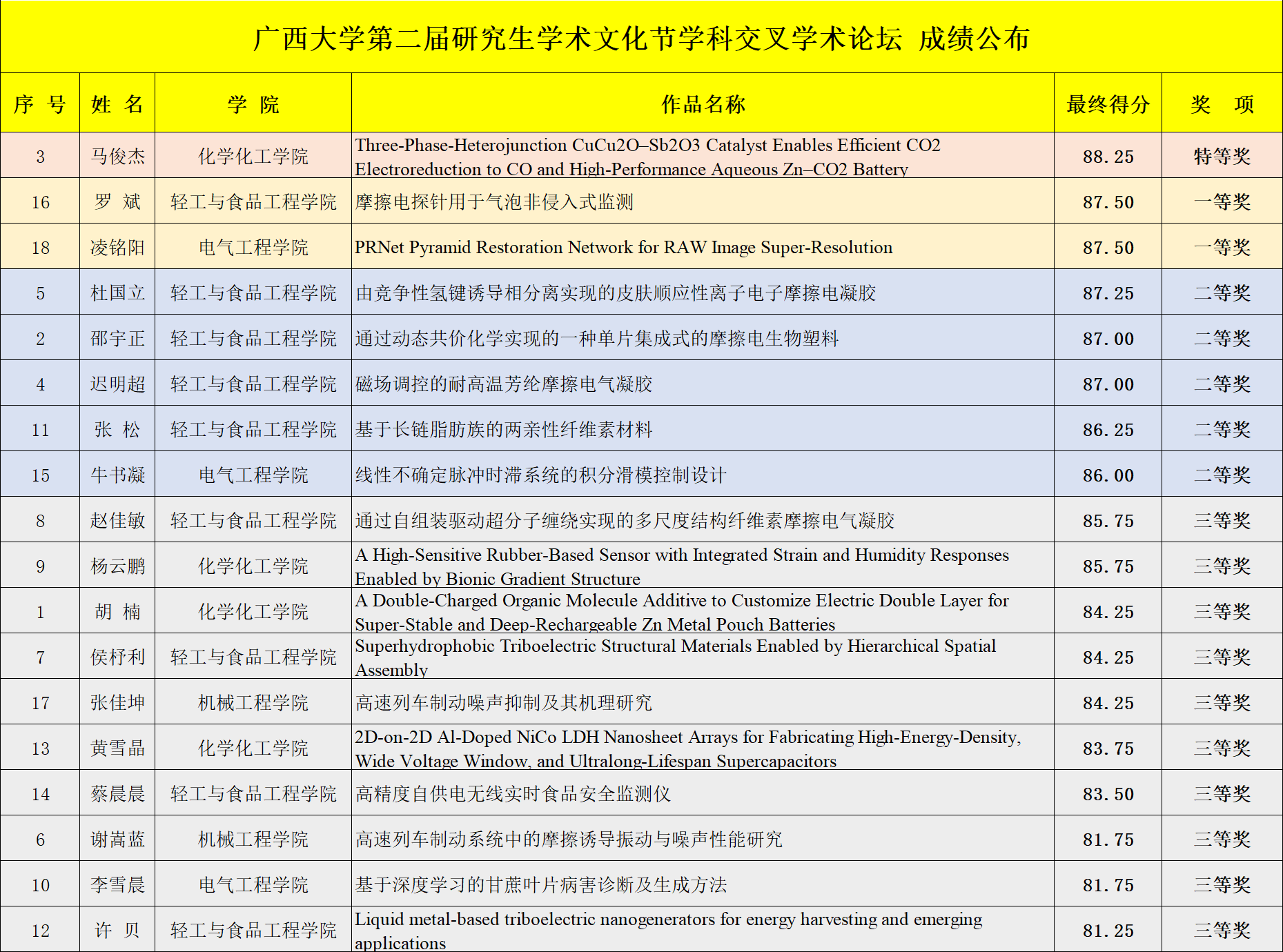Click the 作品名称 column header
Screen dimensions: 1283x952
pos(703,104)
